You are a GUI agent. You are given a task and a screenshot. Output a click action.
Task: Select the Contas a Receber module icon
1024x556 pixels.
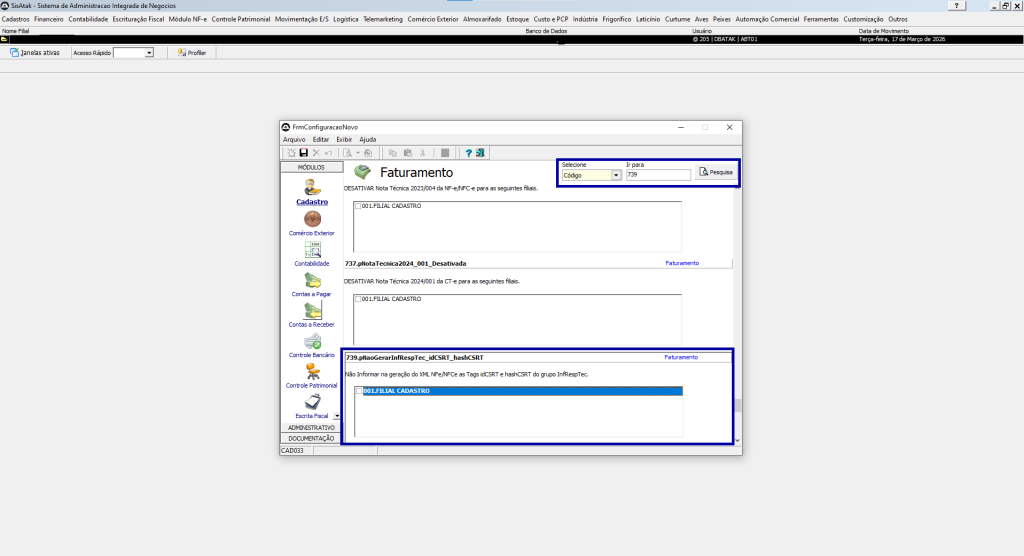point(312,311)
